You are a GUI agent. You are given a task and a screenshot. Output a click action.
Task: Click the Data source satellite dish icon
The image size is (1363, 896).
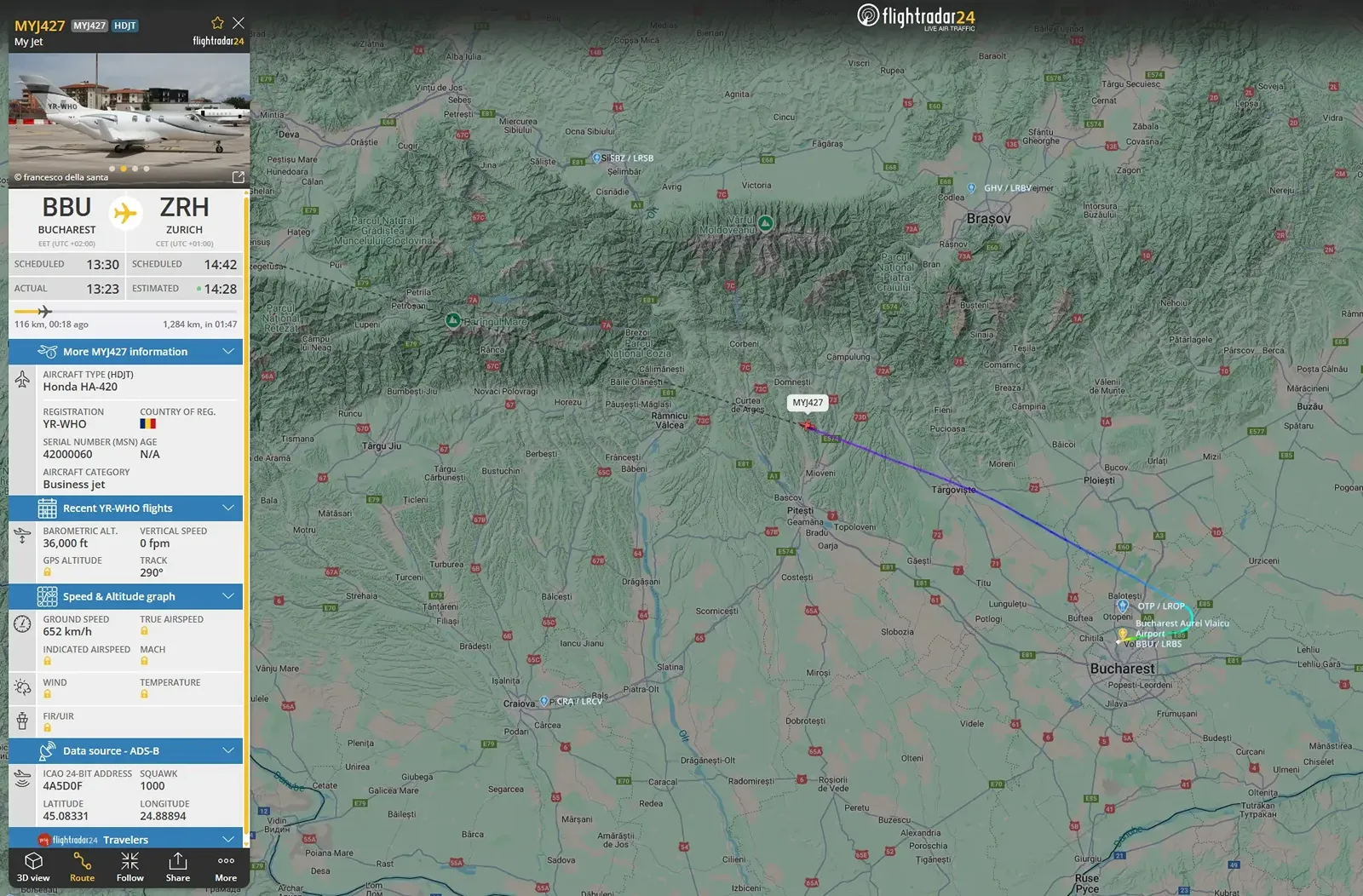point(48,750)
